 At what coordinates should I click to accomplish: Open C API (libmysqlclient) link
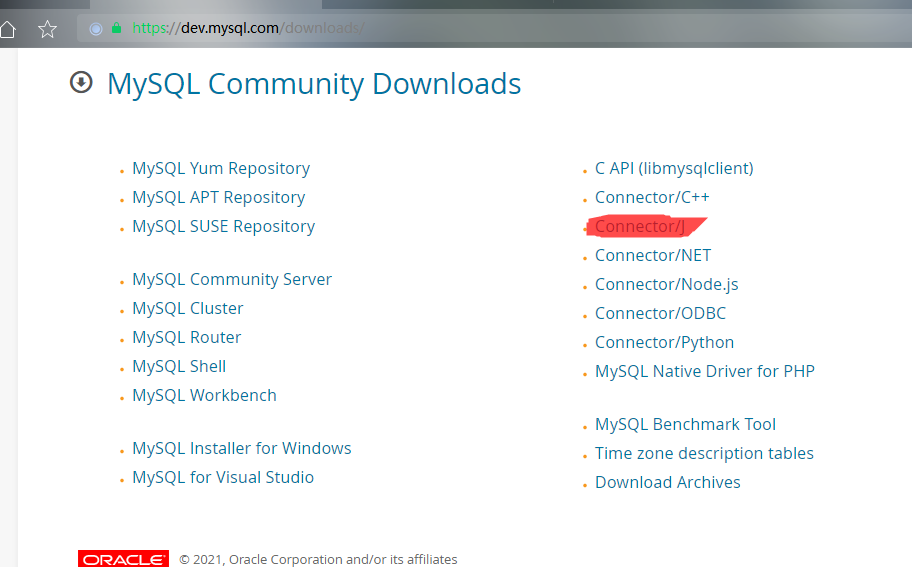click(674, 169)
